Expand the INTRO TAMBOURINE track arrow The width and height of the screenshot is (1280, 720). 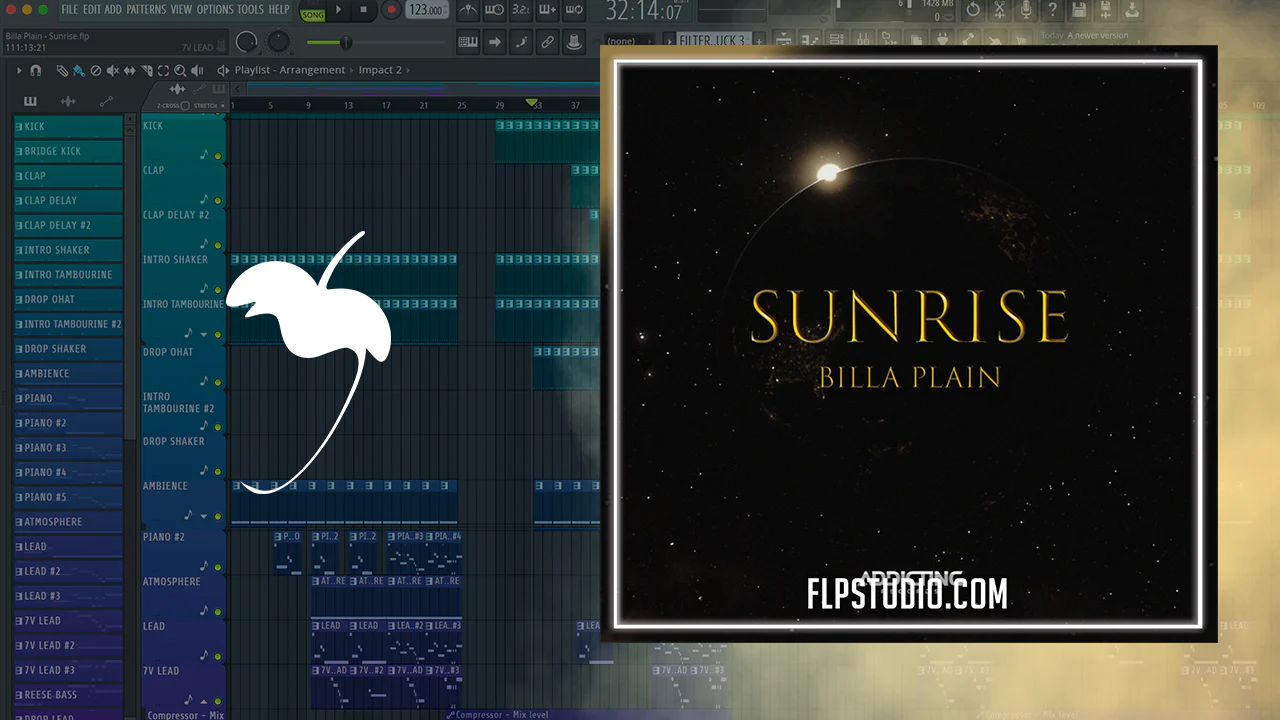[203, 334]
